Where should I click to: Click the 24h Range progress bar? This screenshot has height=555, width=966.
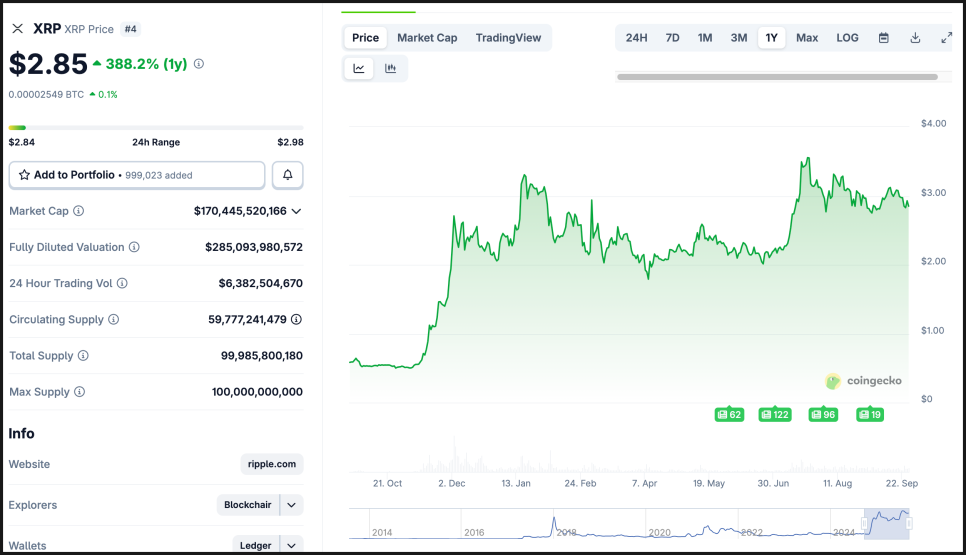pyautogui.click(x=156, y=128)
